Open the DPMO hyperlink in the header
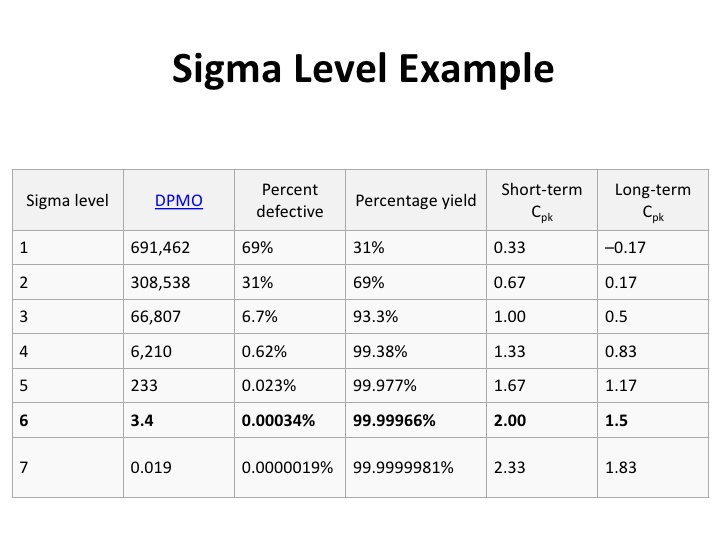Image resolution: width=728 pixels, height=546 pixels. 179,201
